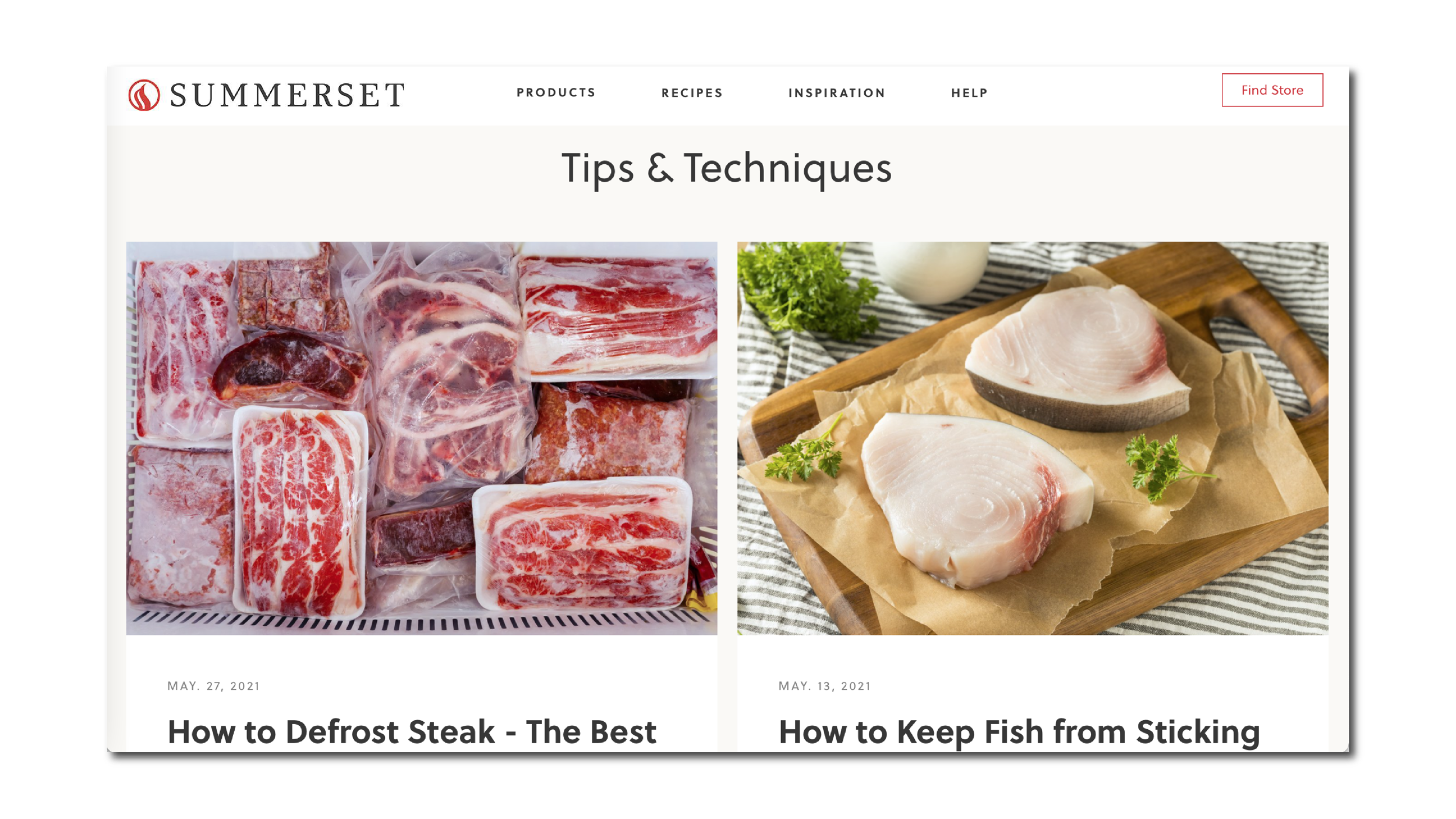Click the dark liver cut in the meat photo

(289, 368)
